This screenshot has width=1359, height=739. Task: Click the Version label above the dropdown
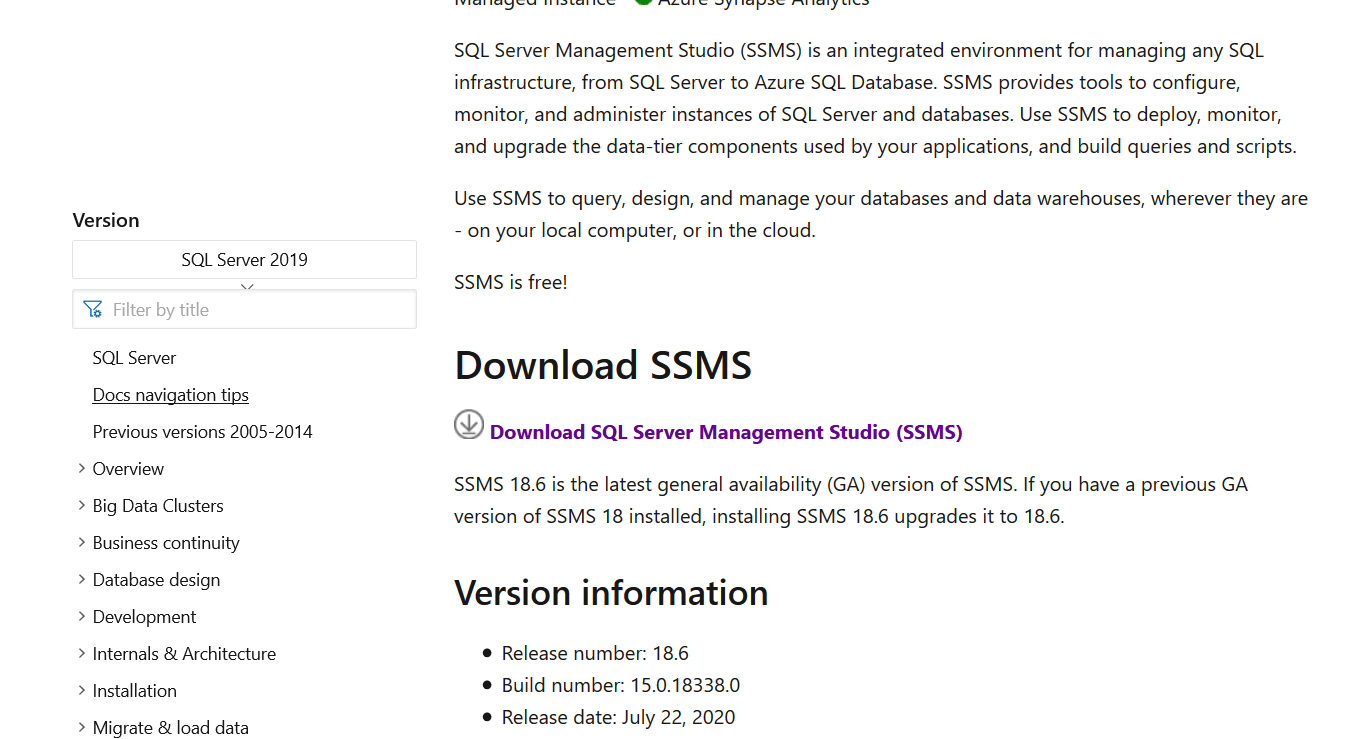tap(106, 220)
